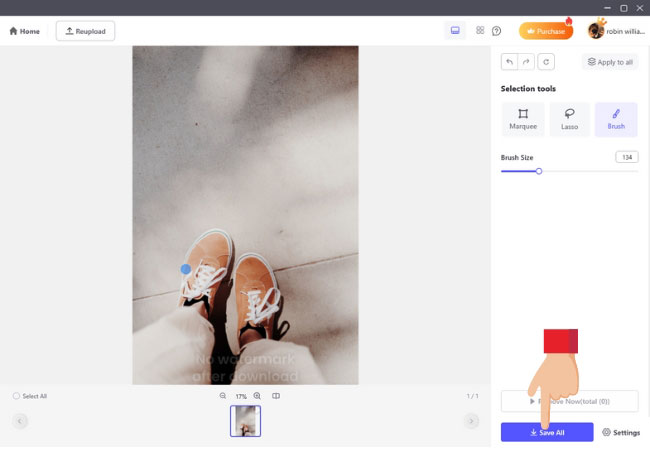The height and width of the screenshot is (450, 650).
Task: Zoom in with the plus magnifier
Action: coord(257,396)
